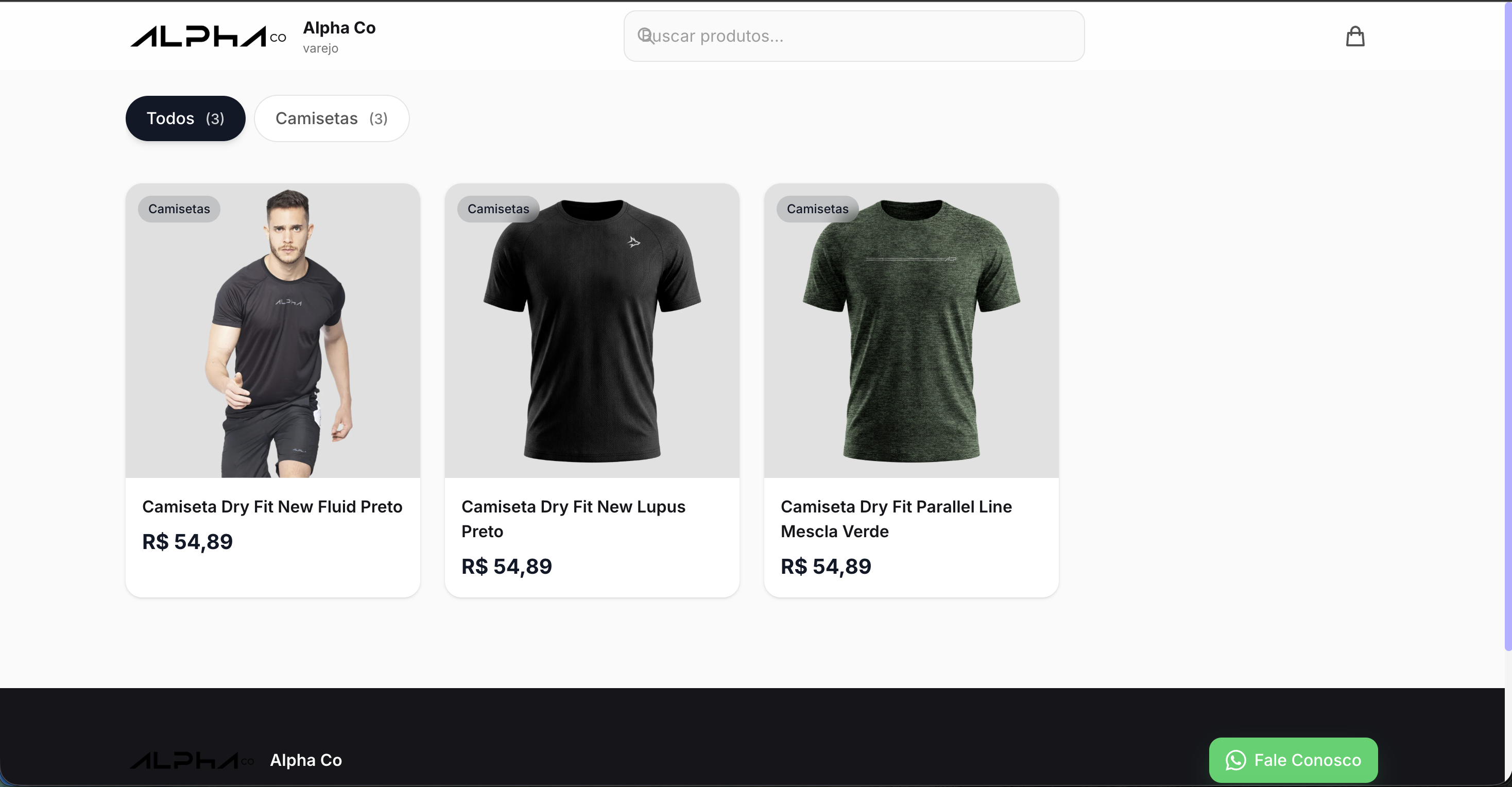Click the Camisetas badge on the Lupus Preto card

[x=498, y=209]
